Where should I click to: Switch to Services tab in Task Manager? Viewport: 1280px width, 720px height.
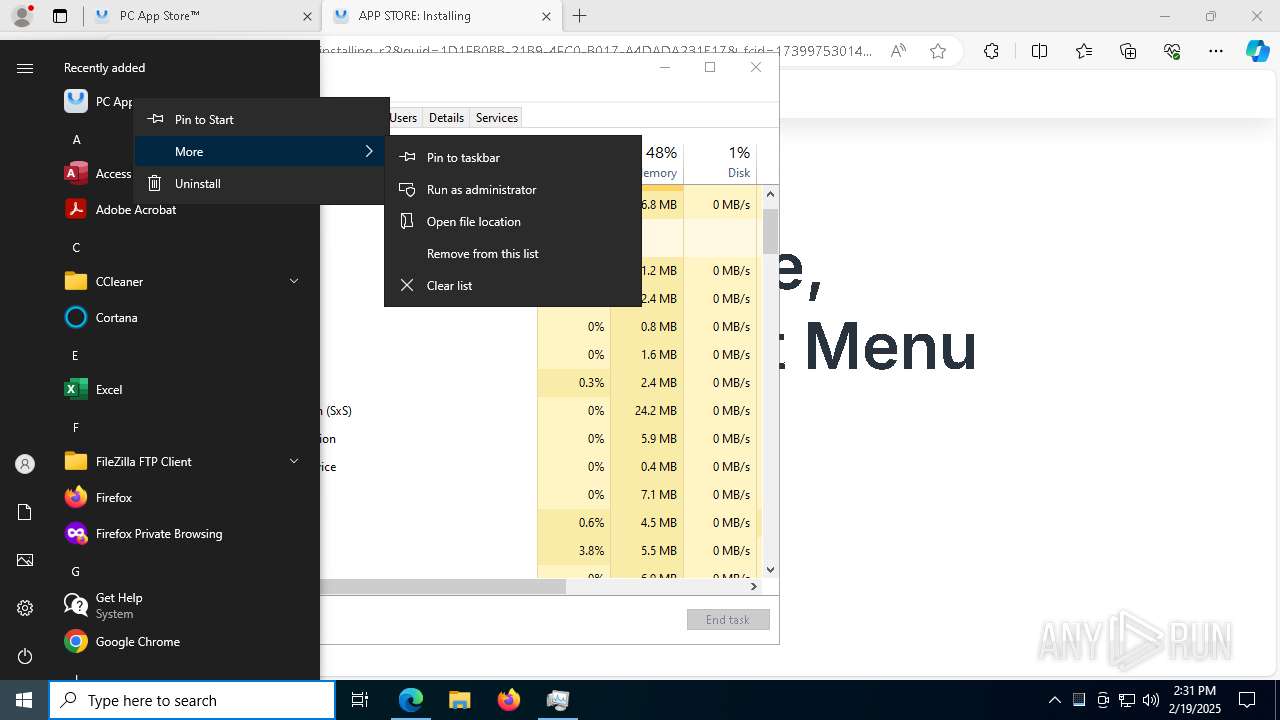(x=496, y=117)
